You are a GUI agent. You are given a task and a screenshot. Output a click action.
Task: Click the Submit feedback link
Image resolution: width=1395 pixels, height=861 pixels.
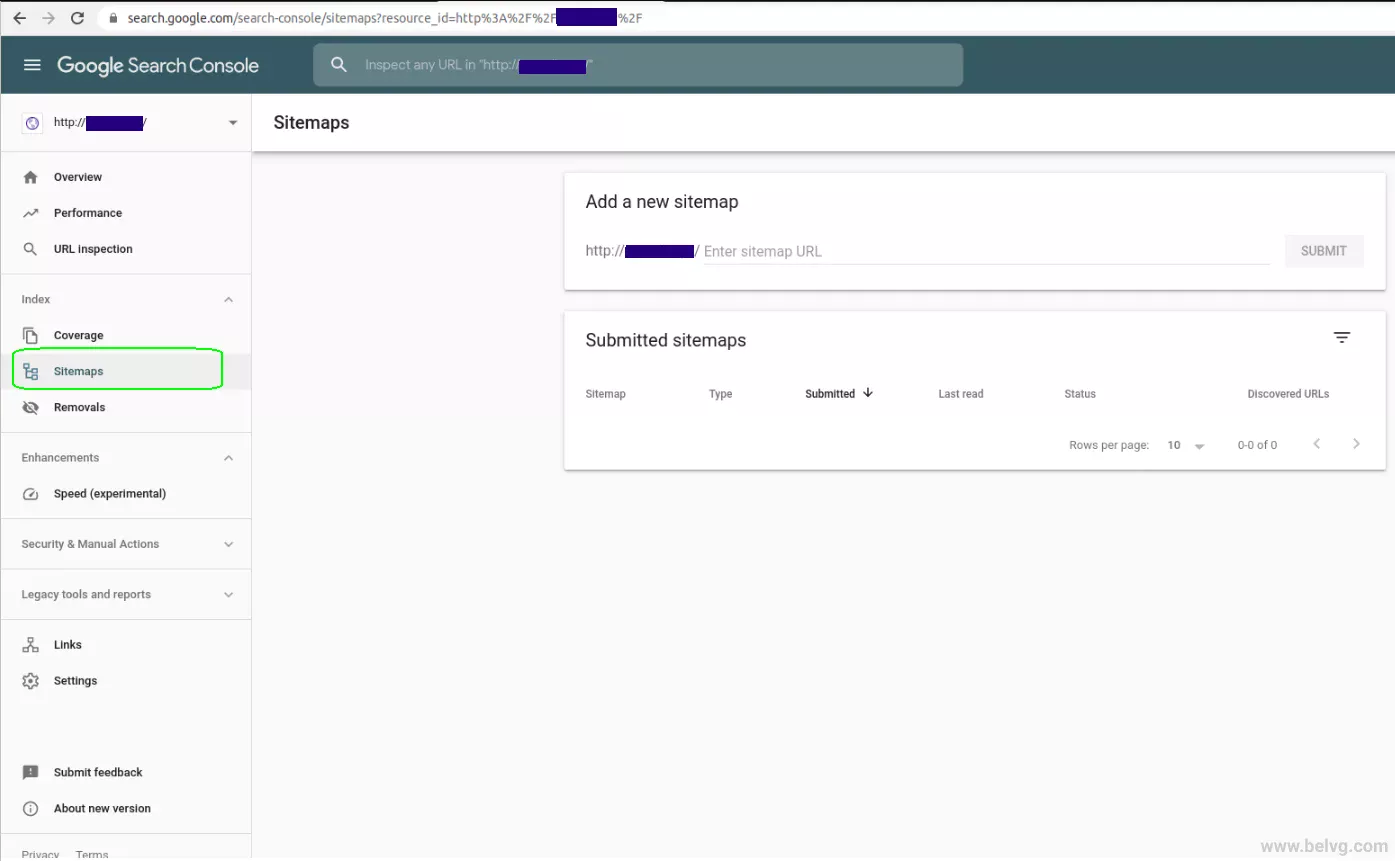(x=98, y=773)
